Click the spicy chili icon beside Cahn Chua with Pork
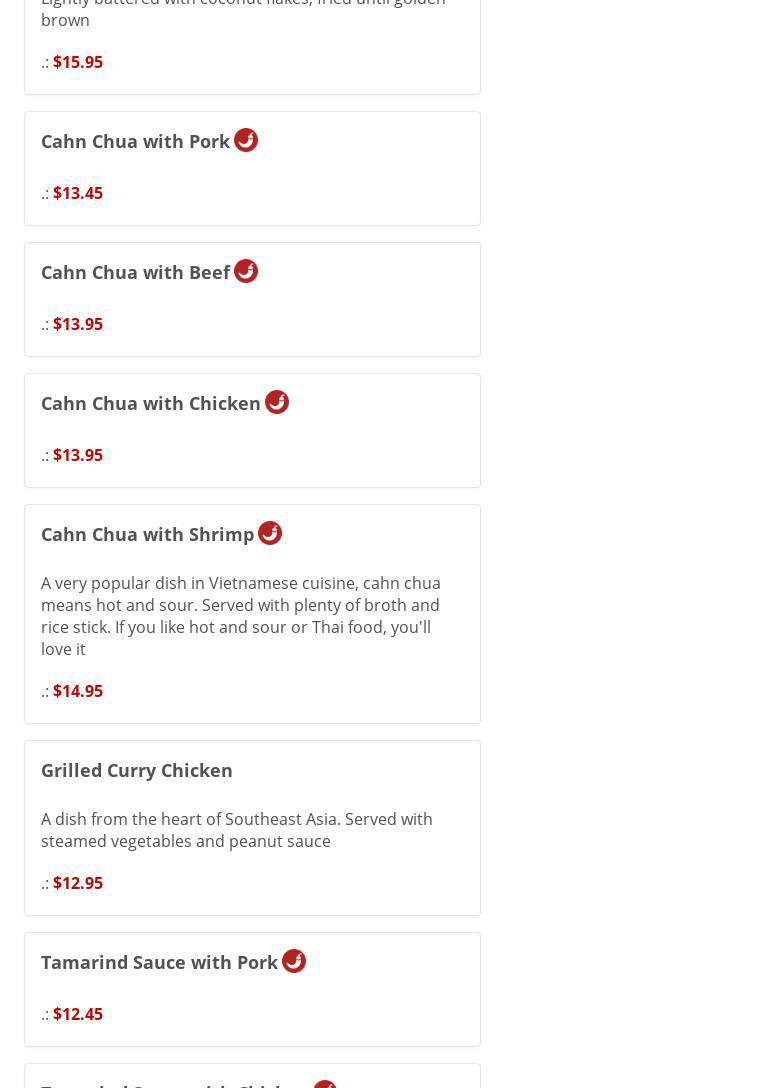Viewport: 770px width, 1088px height. pyautogui.click(x=246, y=140)
